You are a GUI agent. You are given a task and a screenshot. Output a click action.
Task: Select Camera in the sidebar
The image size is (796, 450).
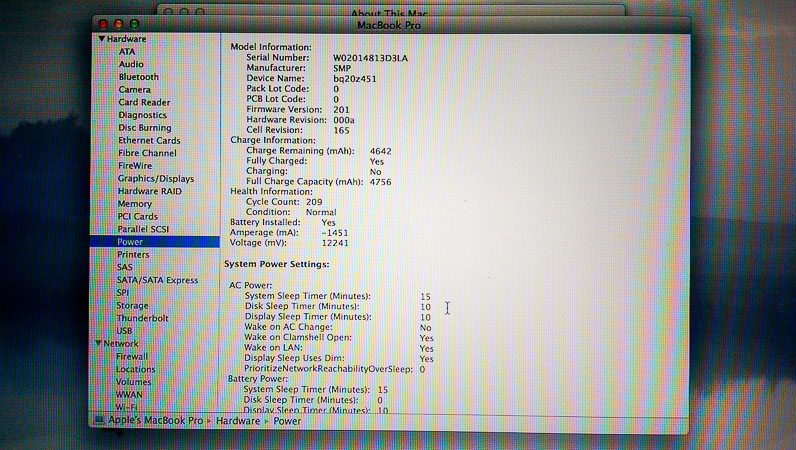[135, 89]
